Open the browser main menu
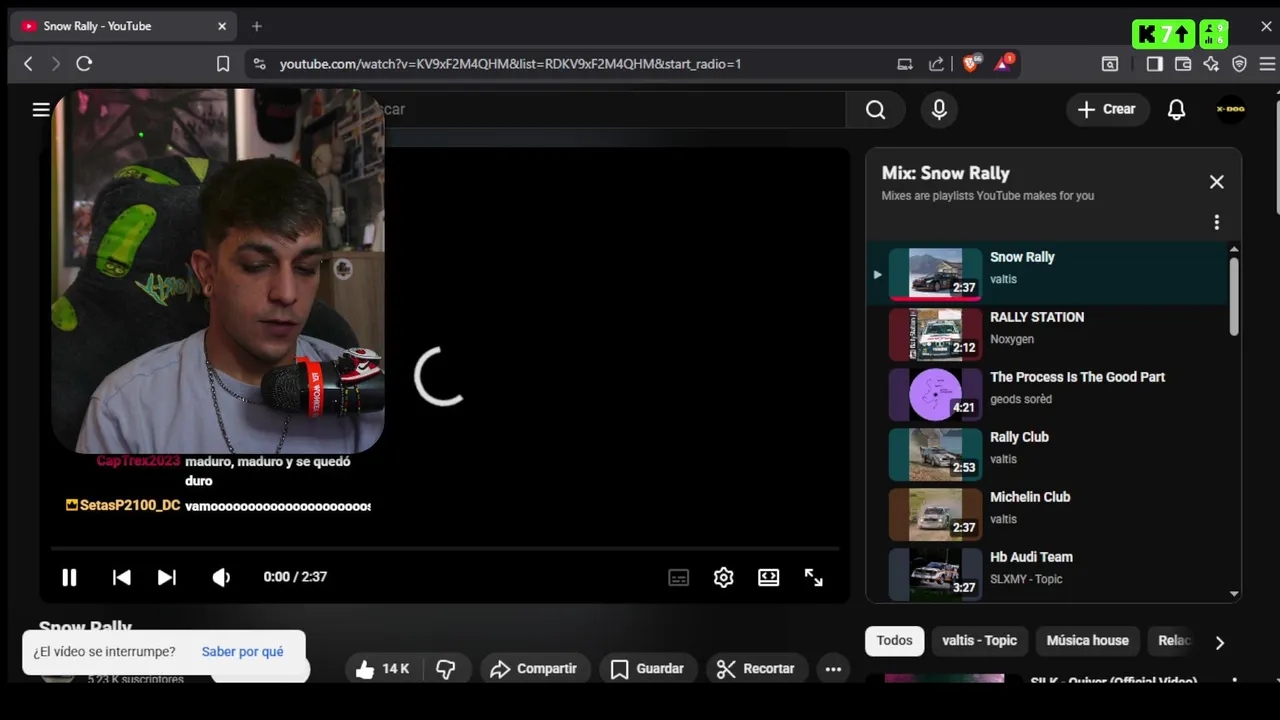Screen dimensions: 1280x720 pos(1267,64)
